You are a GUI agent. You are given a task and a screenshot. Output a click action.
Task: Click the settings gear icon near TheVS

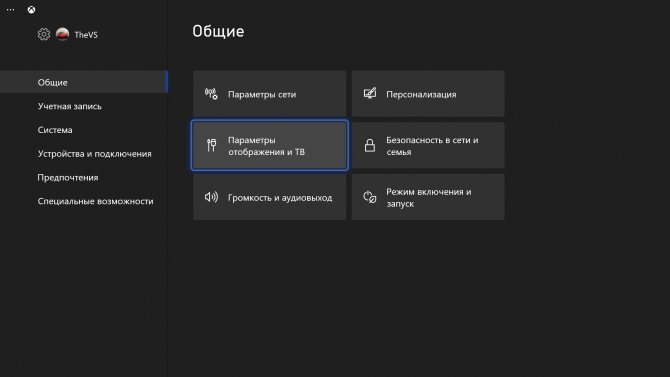[x=44, y=34]
